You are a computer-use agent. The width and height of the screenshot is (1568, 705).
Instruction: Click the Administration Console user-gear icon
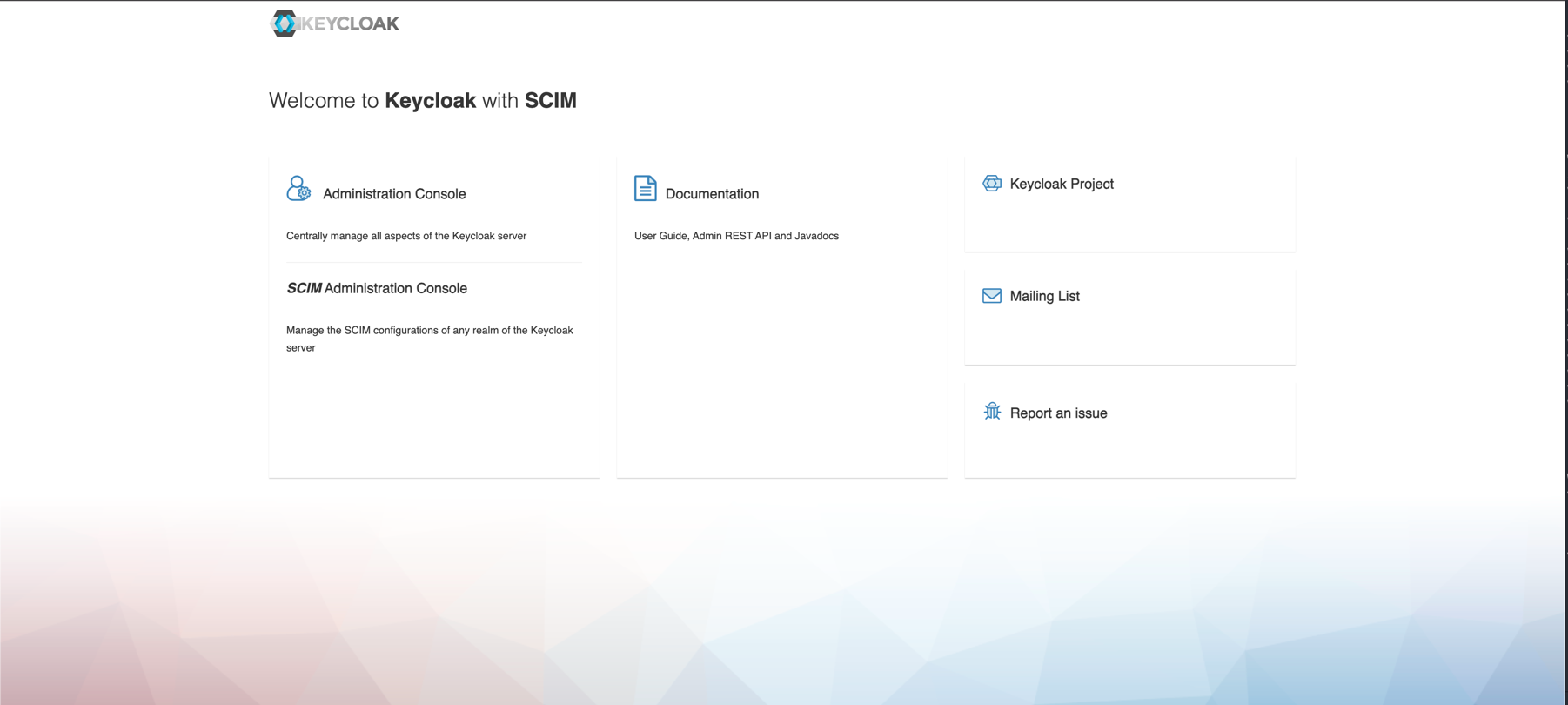coord(298,189)
